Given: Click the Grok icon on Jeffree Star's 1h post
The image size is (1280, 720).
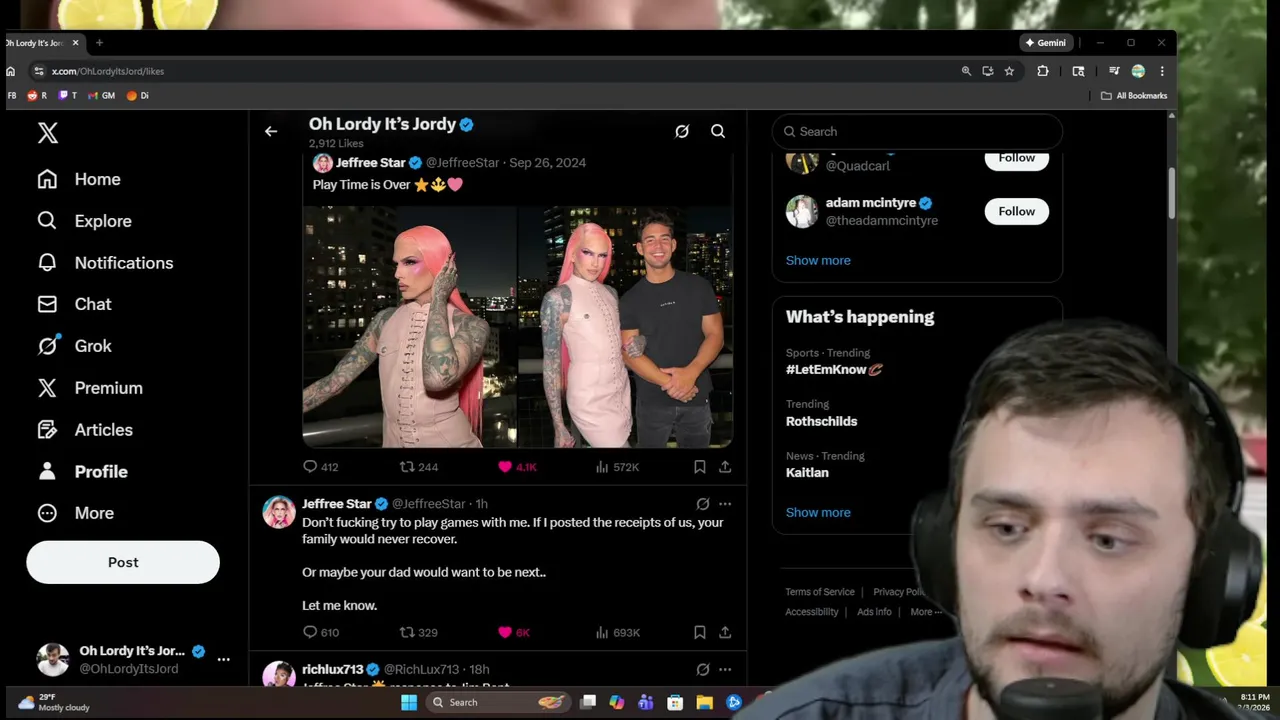Looking at the screenshot, I should [703, 504].
